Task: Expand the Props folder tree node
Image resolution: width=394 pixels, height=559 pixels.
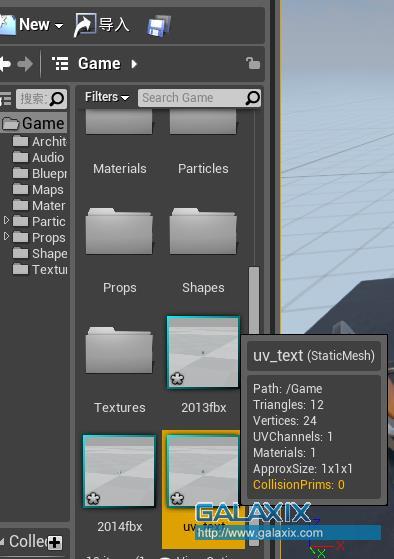Action: click(x=6, y=236)
